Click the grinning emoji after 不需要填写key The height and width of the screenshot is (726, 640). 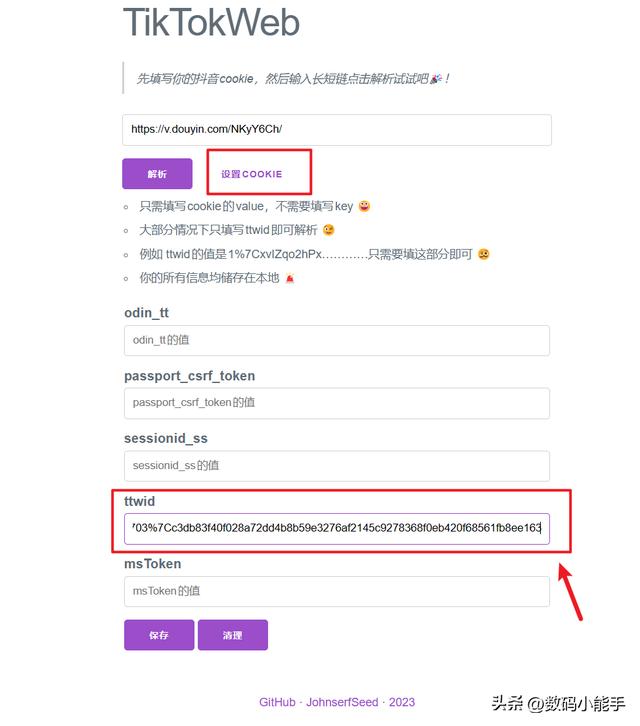pyautogui.click(x=364, y=206)
